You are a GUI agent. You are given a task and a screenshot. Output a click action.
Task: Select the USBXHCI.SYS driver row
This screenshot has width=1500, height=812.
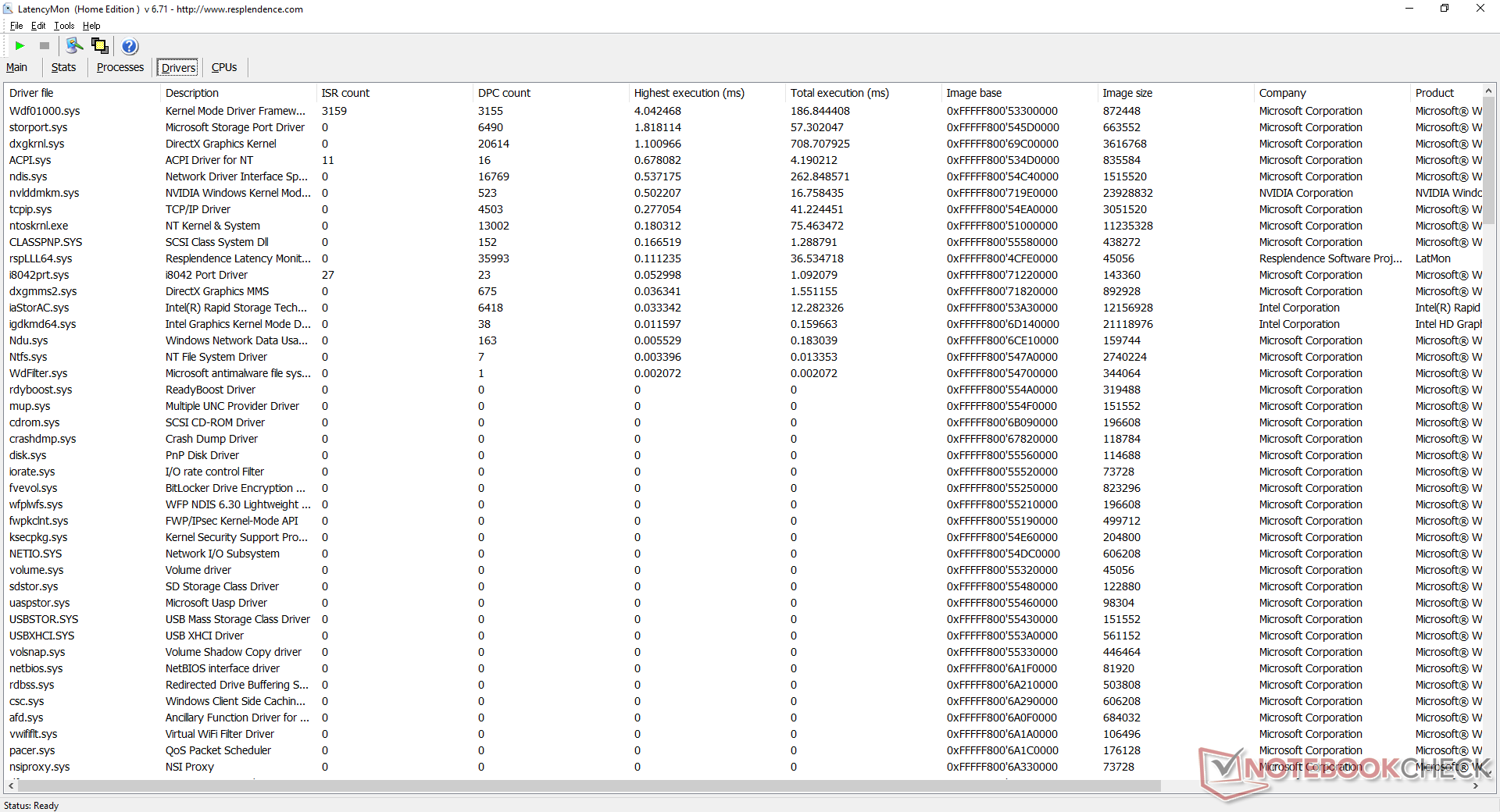click(743, 636)
